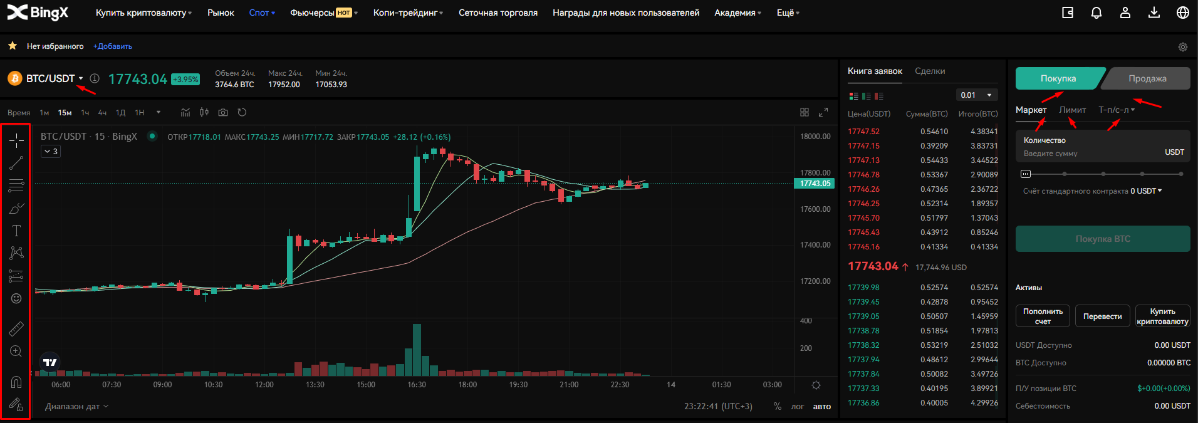Select the chart patterns tool
The image size is (1198, 423).
(16, 253)
